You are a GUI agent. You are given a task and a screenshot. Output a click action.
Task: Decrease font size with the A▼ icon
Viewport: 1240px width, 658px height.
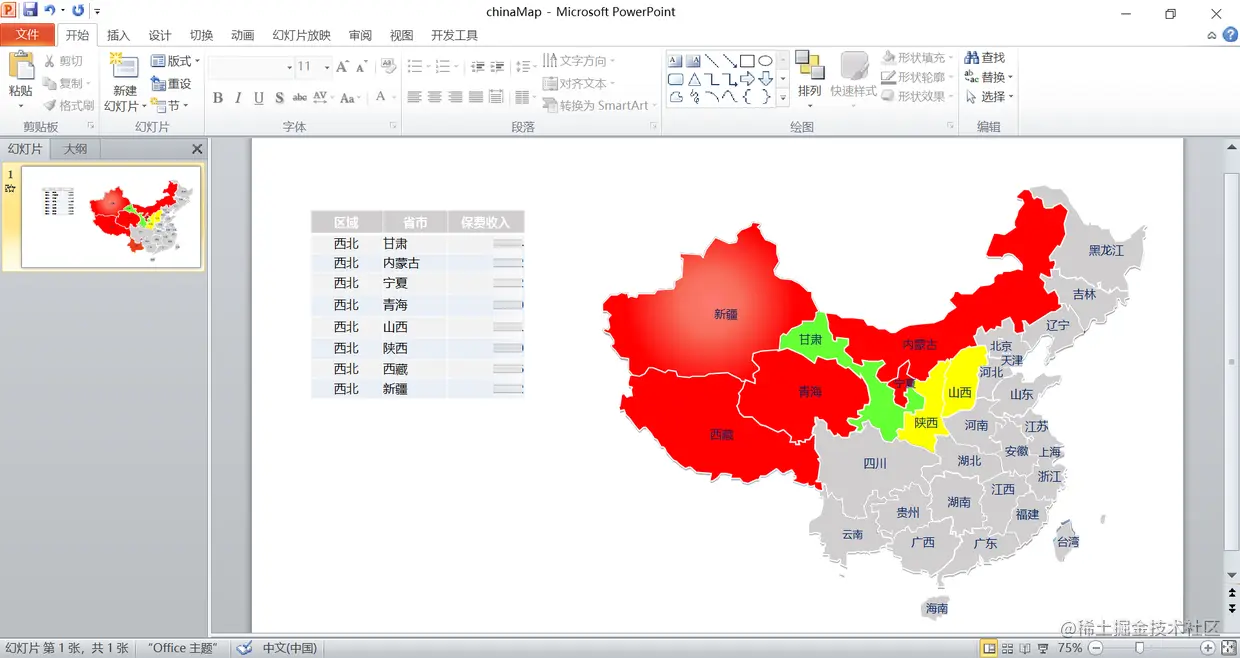click(362, 67)
